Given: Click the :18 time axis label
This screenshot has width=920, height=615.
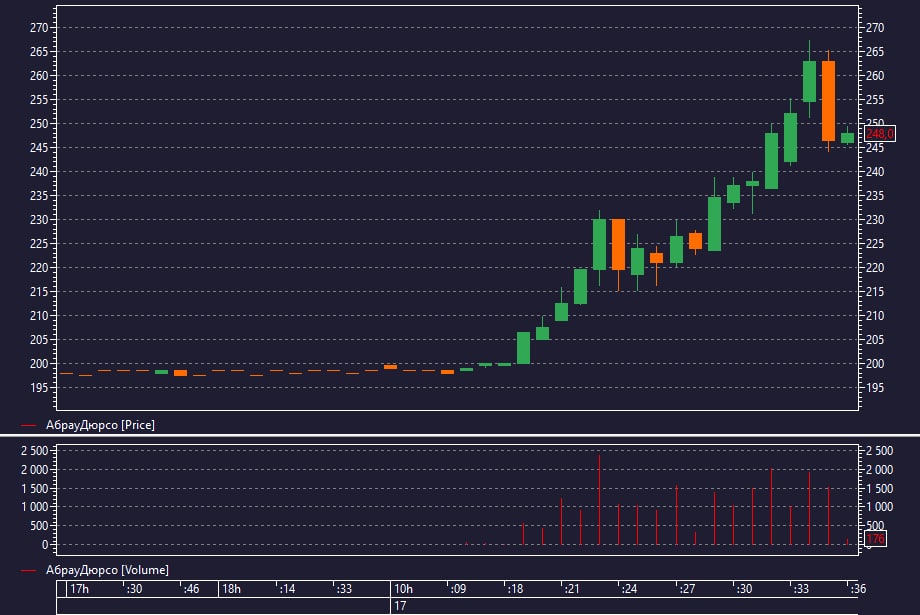Looking at the screenshot, I should tap(515, 589).
